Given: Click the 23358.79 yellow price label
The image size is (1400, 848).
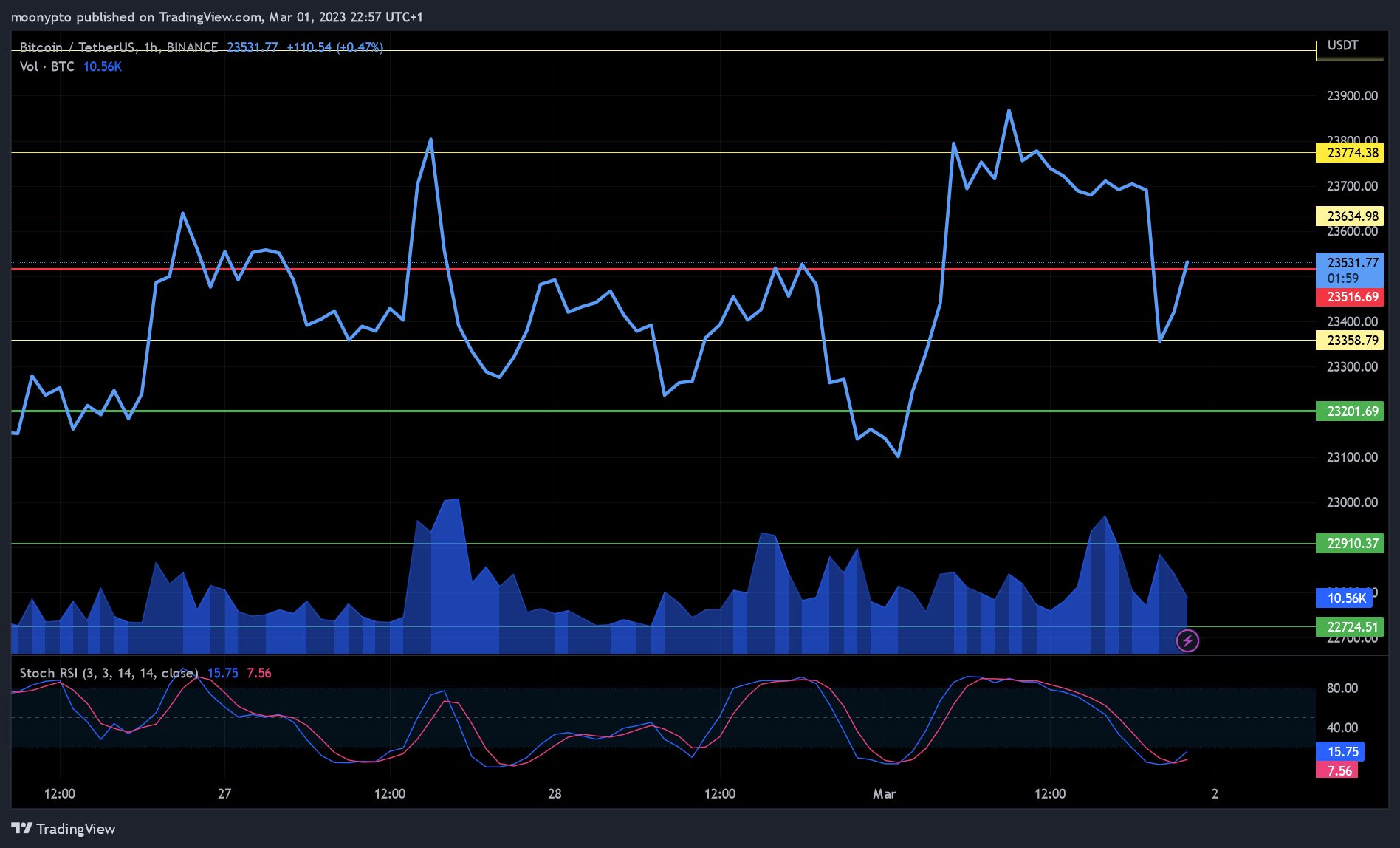Looking at the screenshot, I should coord(1351,341).
